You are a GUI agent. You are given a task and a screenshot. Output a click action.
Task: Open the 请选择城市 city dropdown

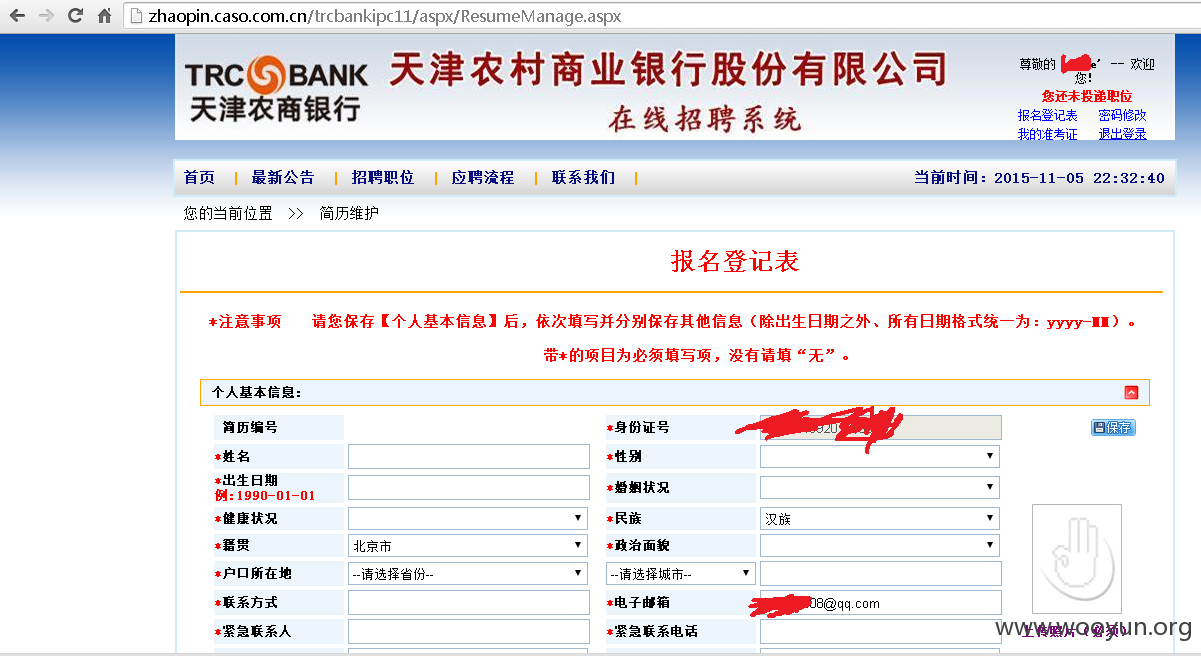click(x=681, y=574)
